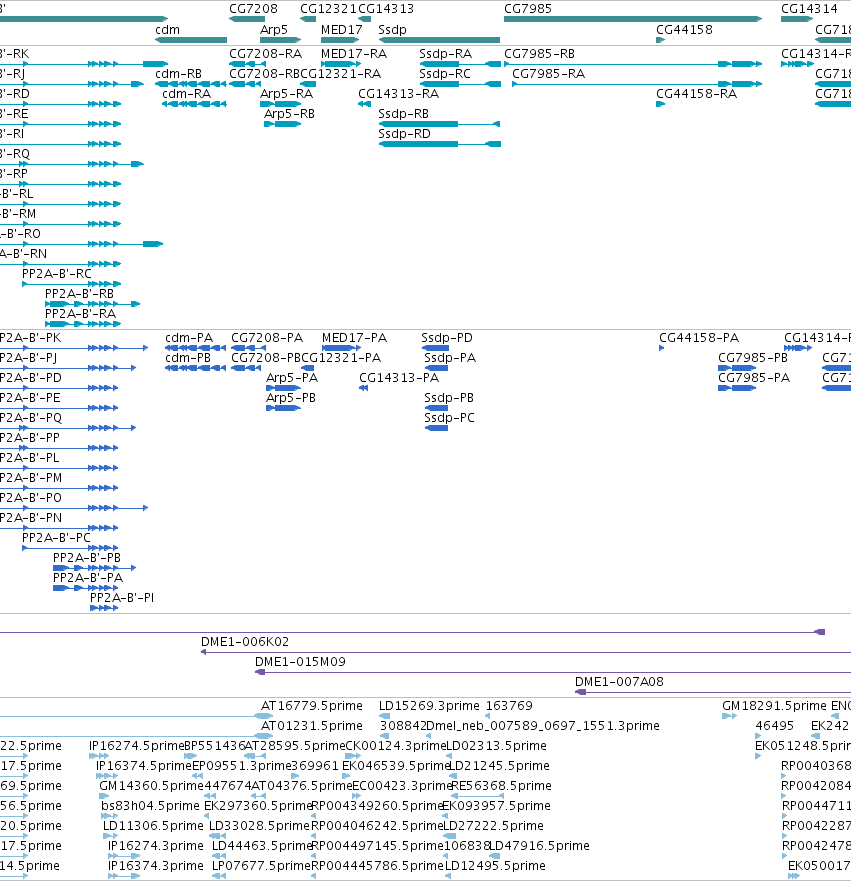Click the PP2A-B'-RB transcript label
The width and height of the screenshot is (851, 881).
pyautogui.click(x=79, y=294)
